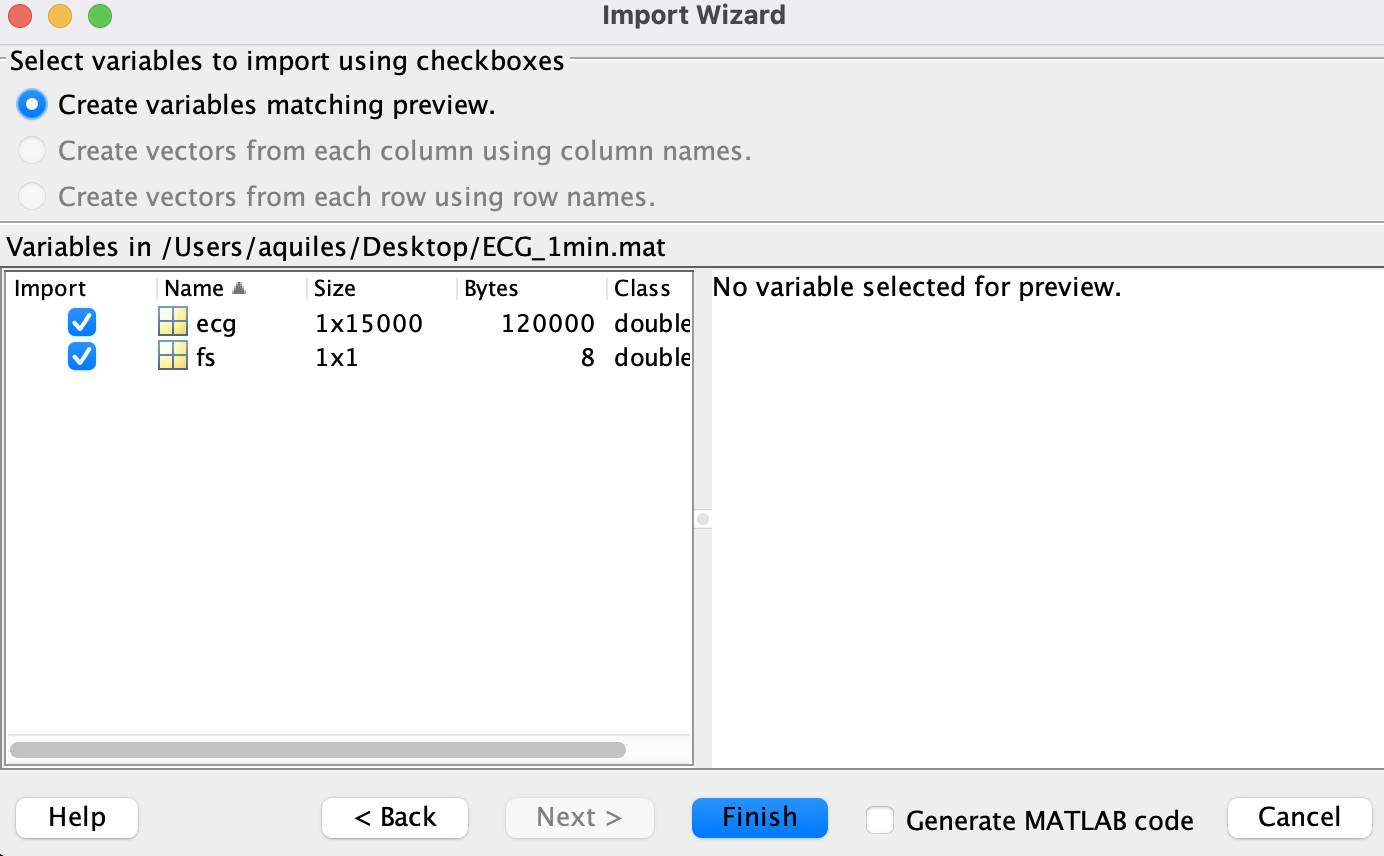The image size is (1384, 856).
Task: Select Create variables matching preview
Action: point(31,104)
